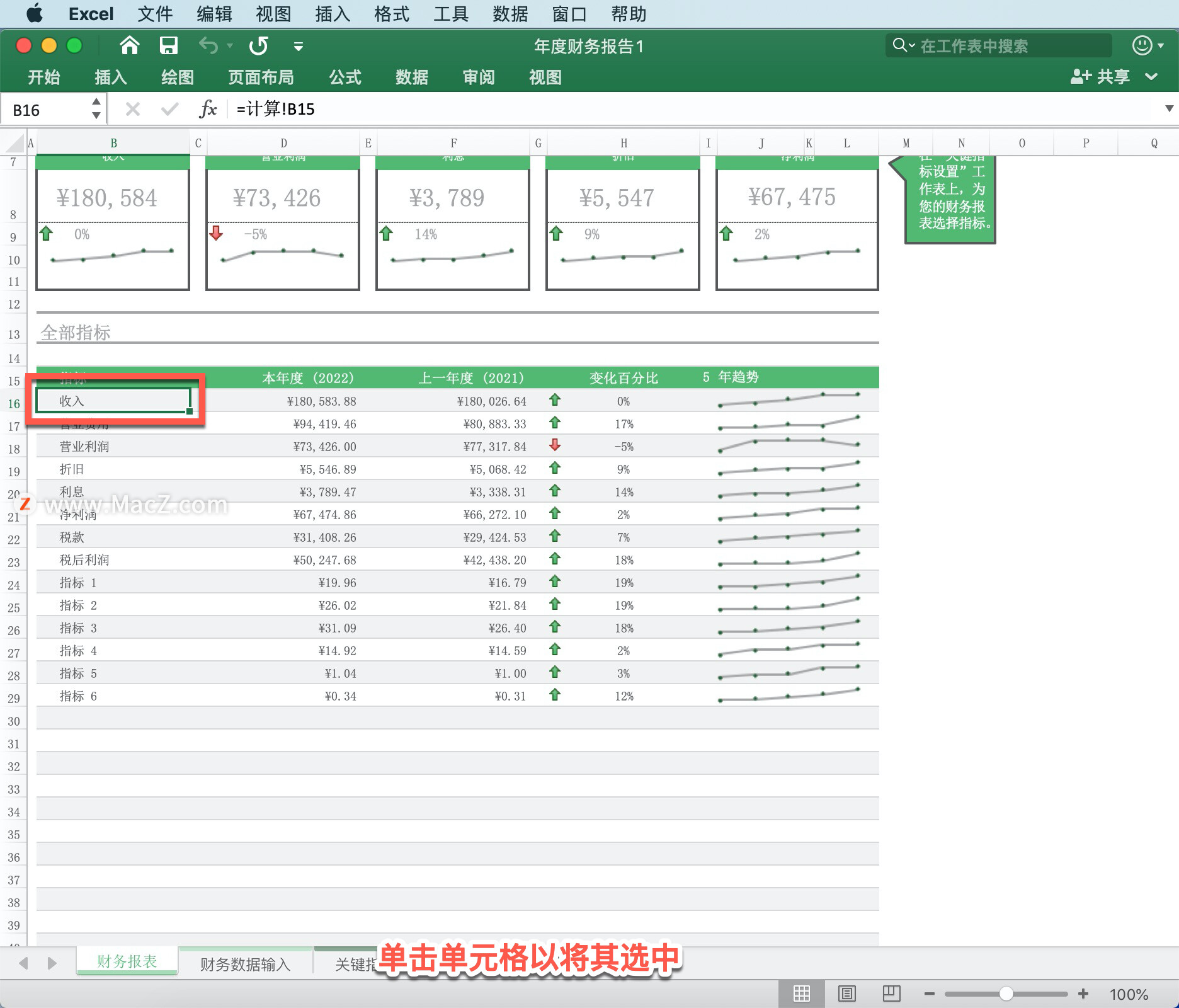The height and width of the screenshot is (1008, 1179).
Task: Click the fx insert function icon
Action: click(x=208, y=109)
